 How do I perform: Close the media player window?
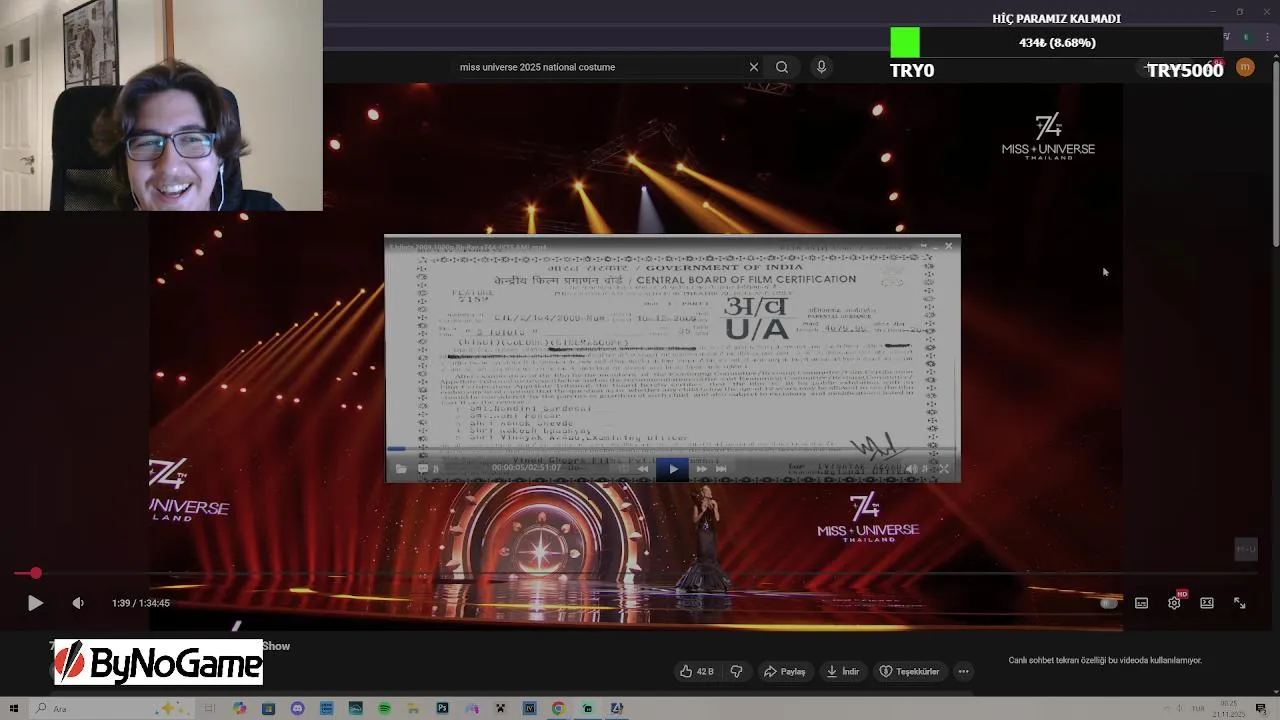click(x=948, y=245)
